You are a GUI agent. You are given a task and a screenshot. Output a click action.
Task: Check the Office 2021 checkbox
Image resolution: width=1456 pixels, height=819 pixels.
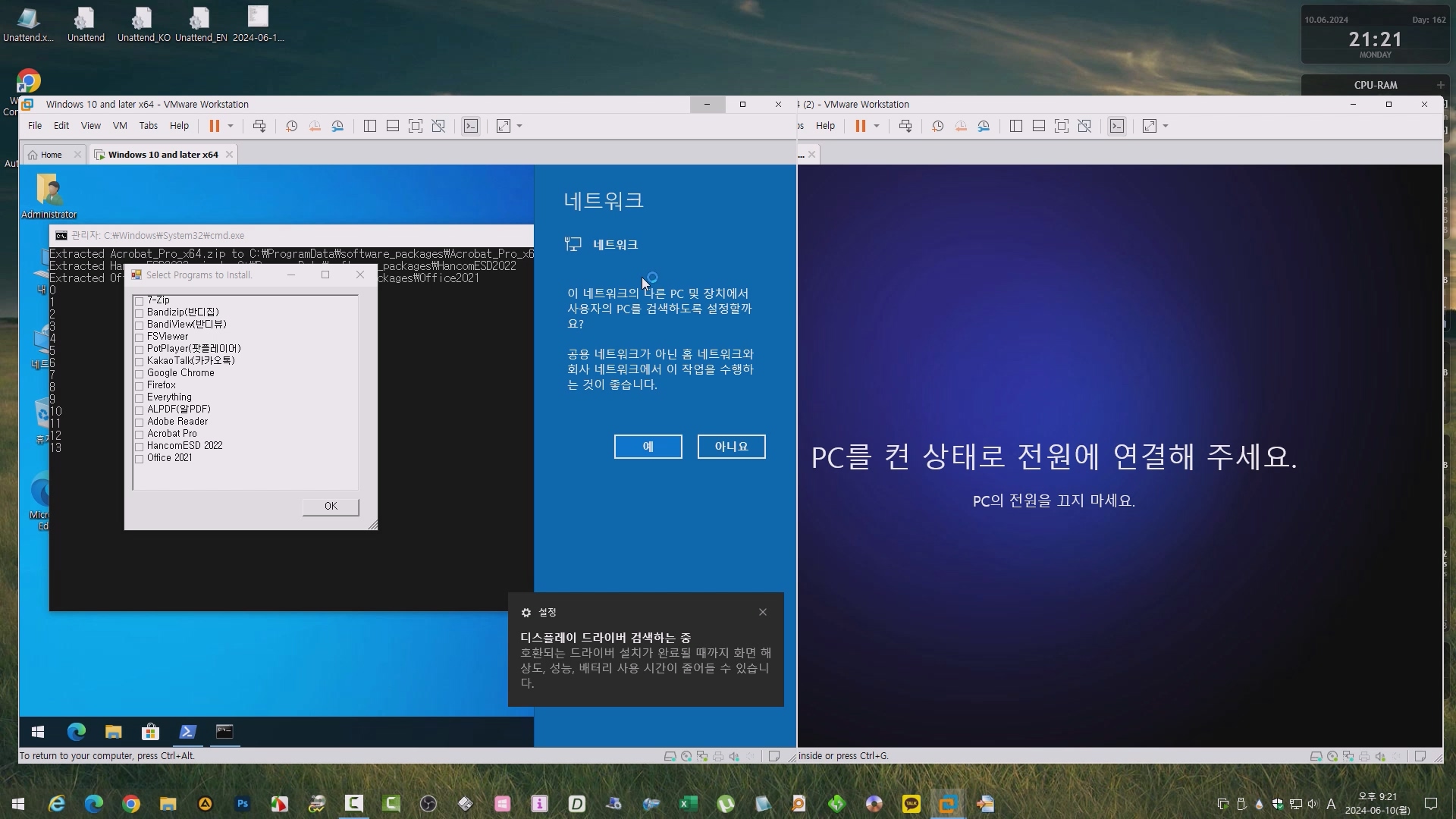140,459
